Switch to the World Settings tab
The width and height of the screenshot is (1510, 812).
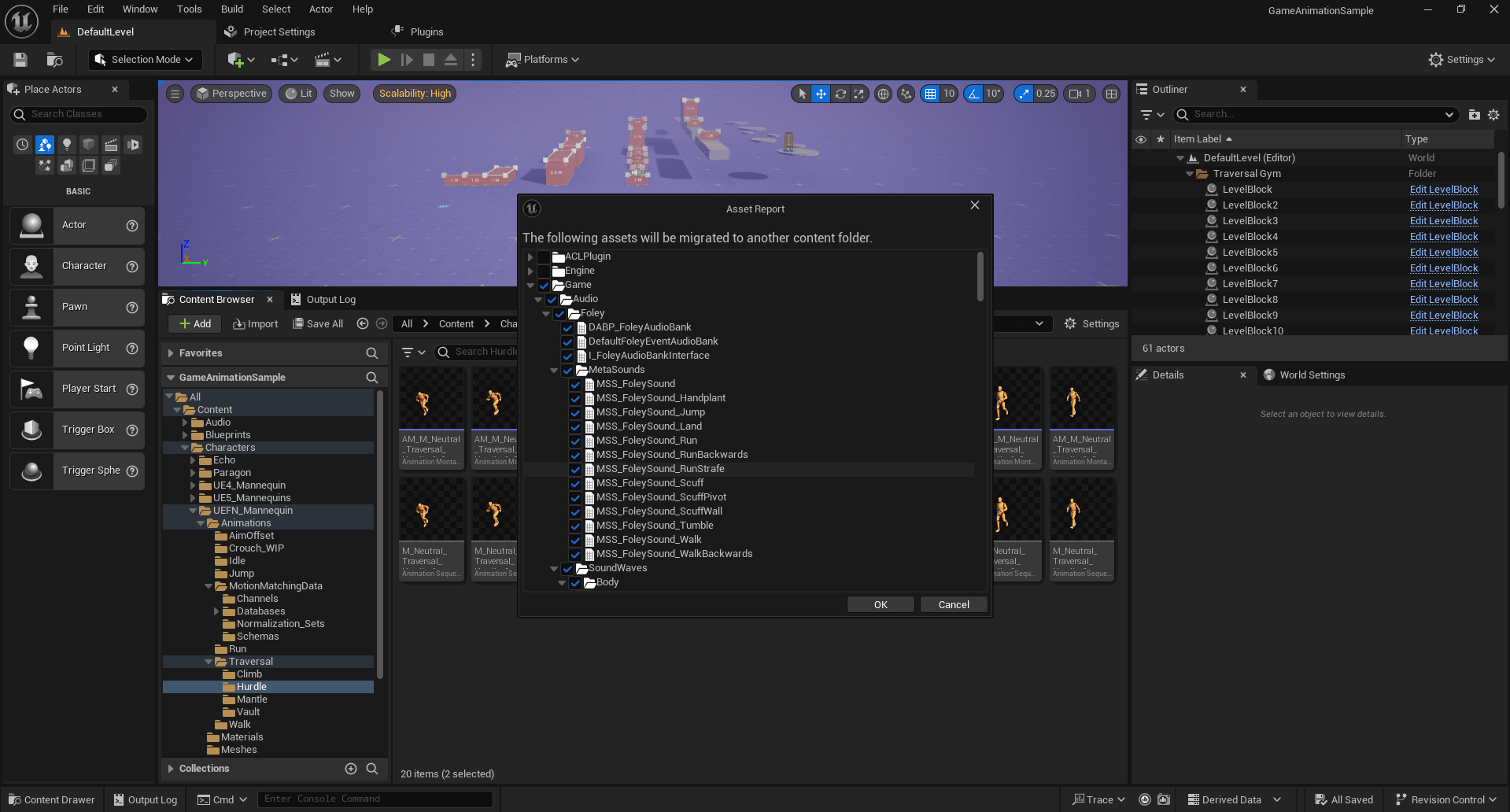[1312, 375]
